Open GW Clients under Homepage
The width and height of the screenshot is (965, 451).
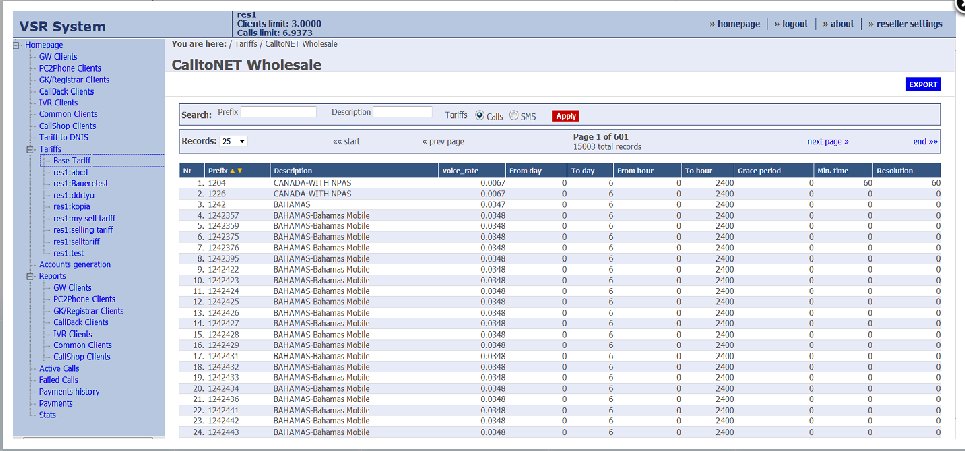pyautogui.click(x=58, y=57)
